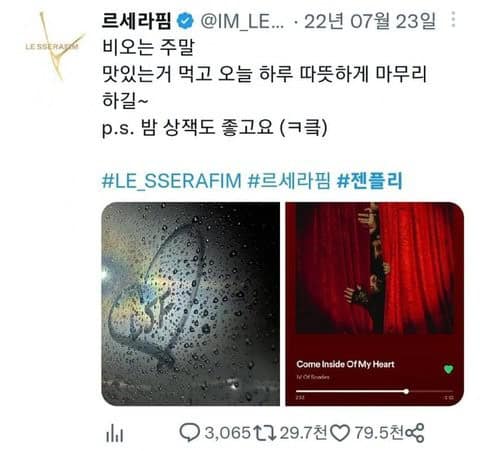Open the red curtain music screenshot
Viewport: 480px width, 451px height.
[x=375, y=304]
